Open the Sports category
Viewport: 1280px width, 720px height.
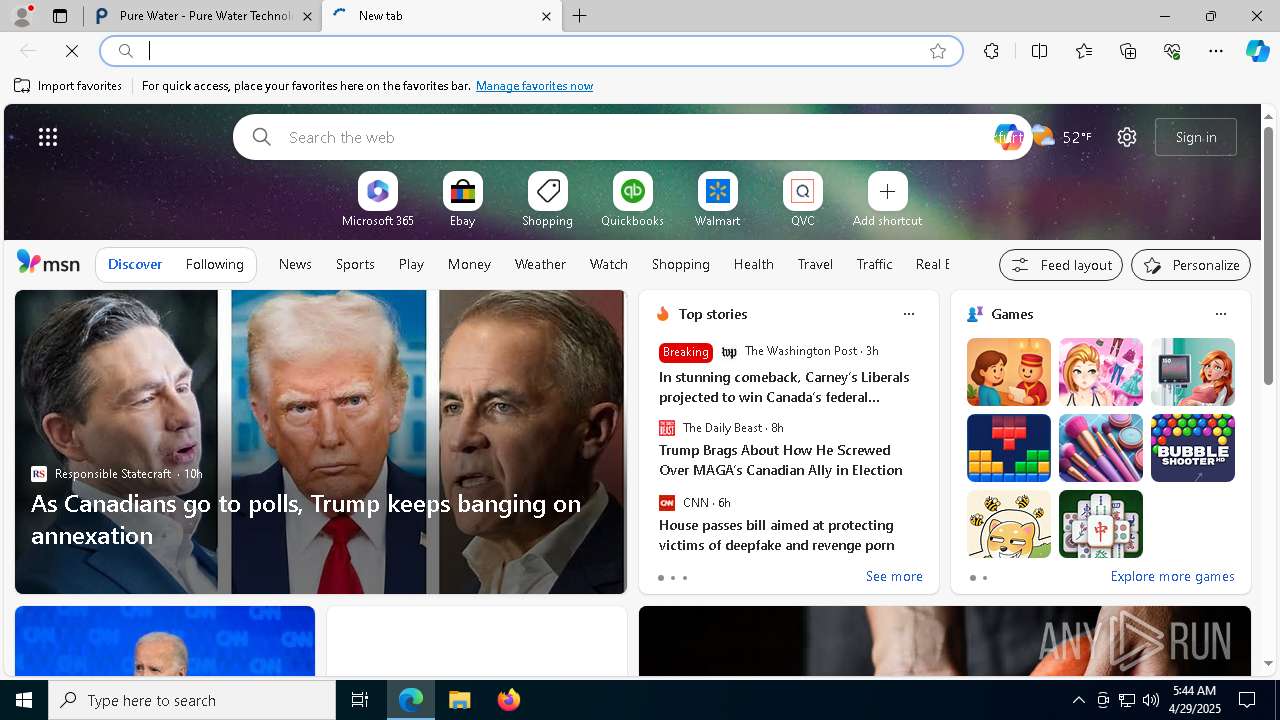pos(355,264)
